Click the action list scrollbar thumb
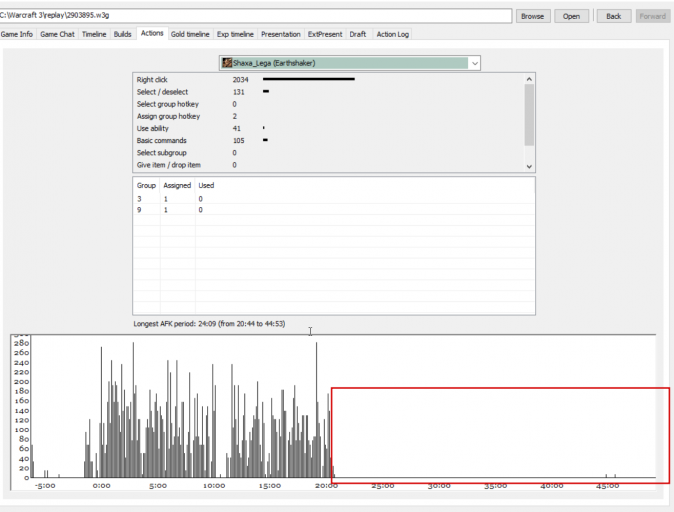This screenshot has height=512, width=674. pos(529,115)
